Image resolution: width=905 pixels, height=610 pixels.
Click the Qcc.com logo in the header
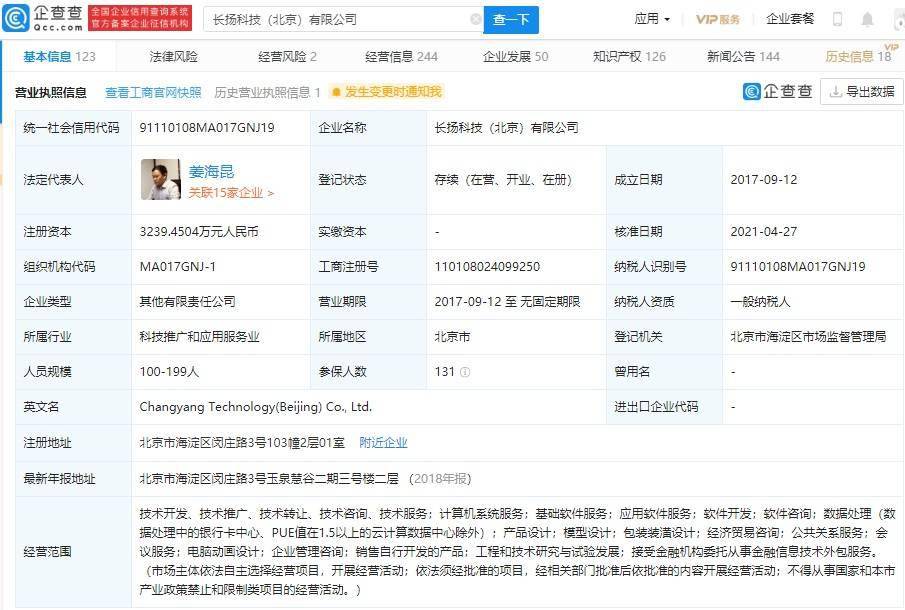[43, 18]
